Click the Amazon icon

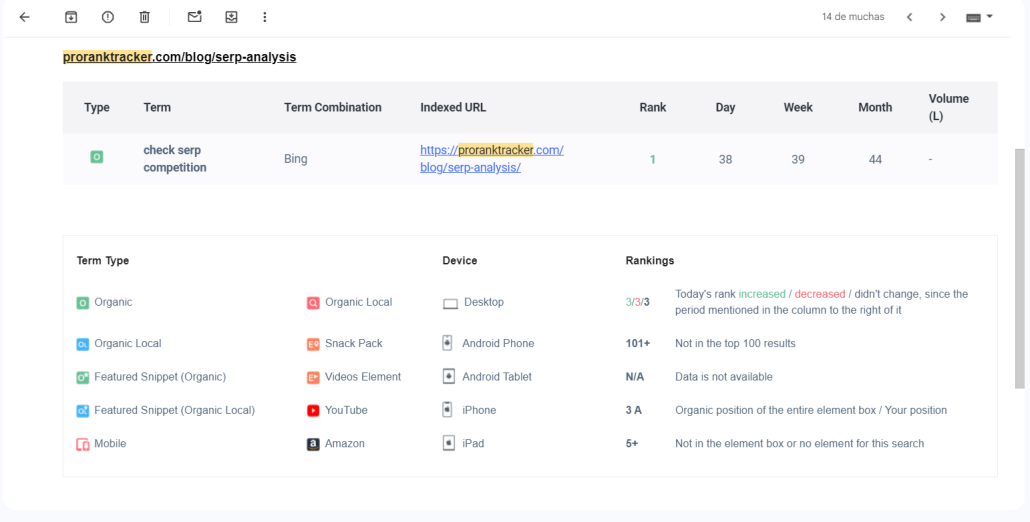tap(313, 445)
